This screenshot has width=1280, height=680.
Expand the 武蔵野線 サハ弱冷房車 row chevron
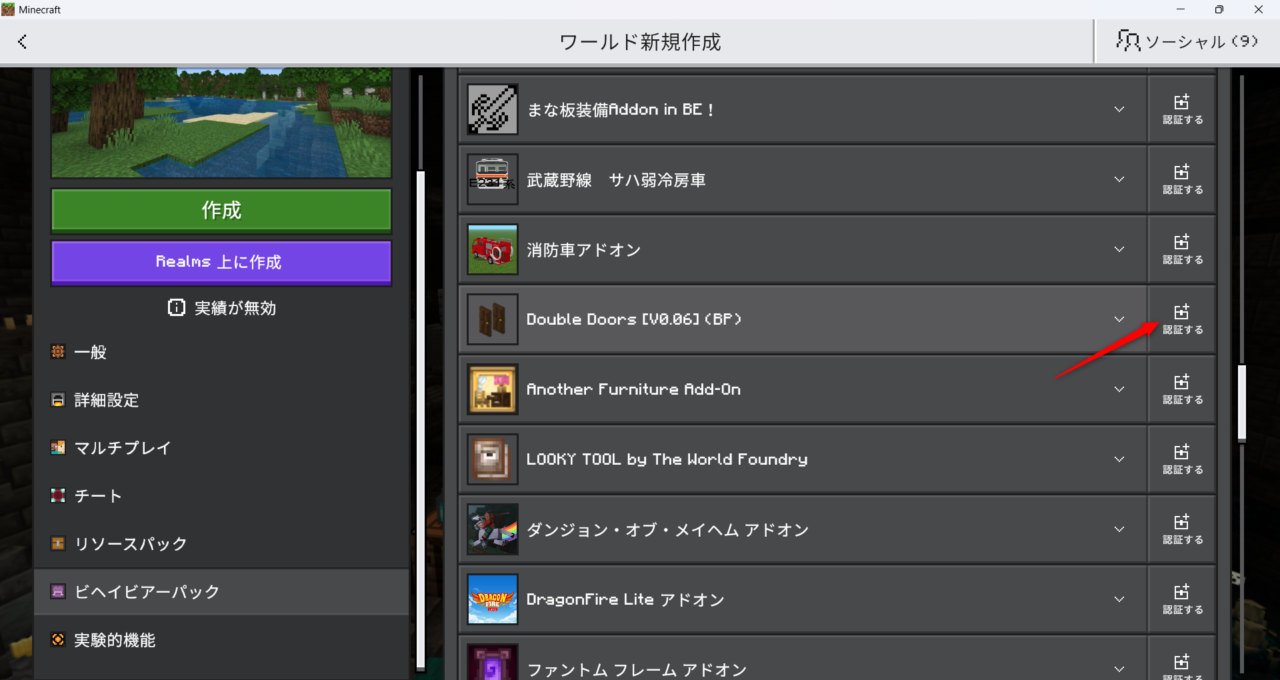(x=1119, y=180)
